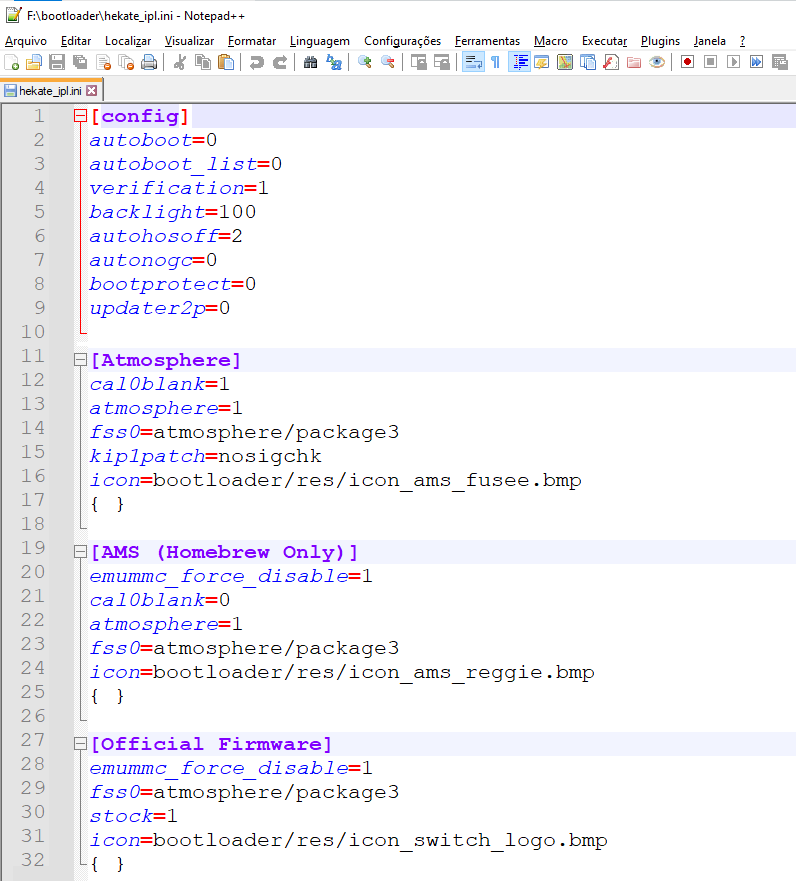Click the Sync horizontal scrolling icon

coord(442,62)
